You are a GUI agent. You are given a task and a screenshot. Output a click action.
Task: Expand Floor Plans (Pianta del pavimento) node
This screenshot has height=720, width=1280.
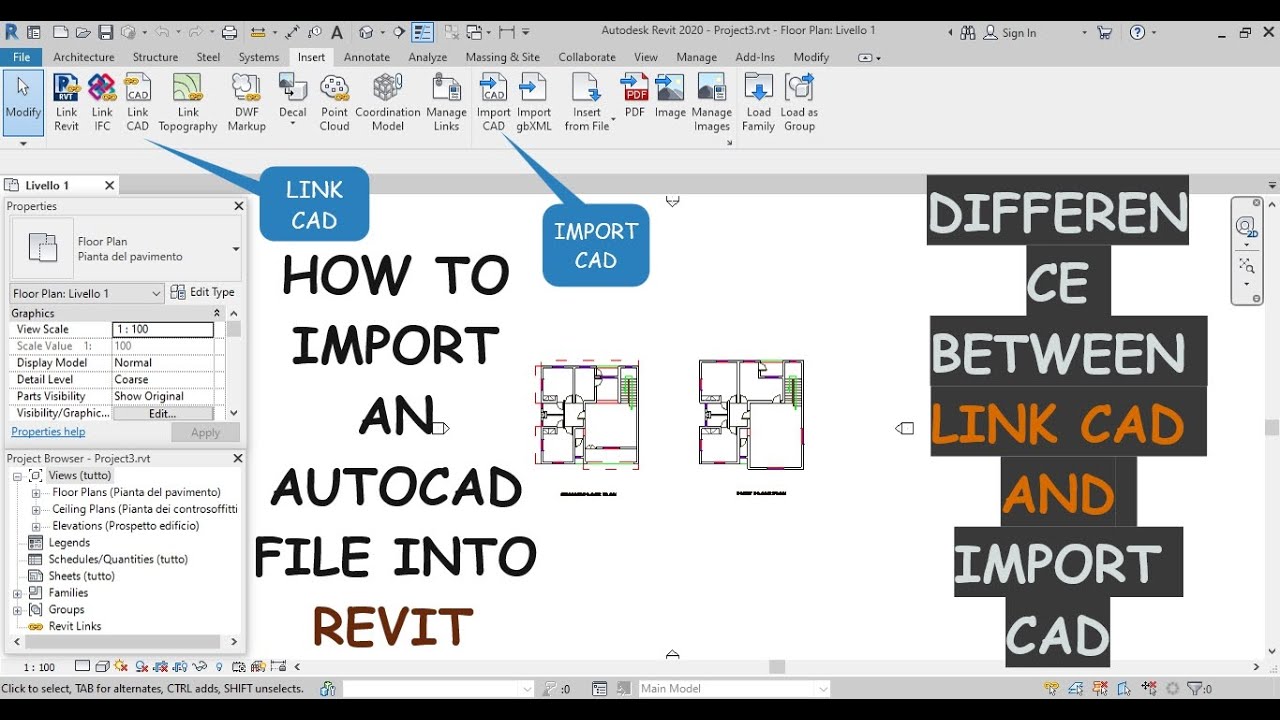pyautogui.click(x=36, y=493)
